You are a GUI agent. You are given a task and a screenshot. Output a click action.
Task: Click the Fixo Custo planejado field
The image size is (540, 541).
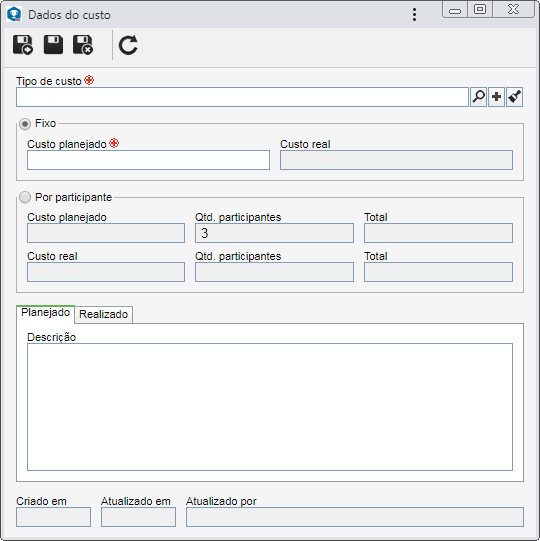click(148, 160)
